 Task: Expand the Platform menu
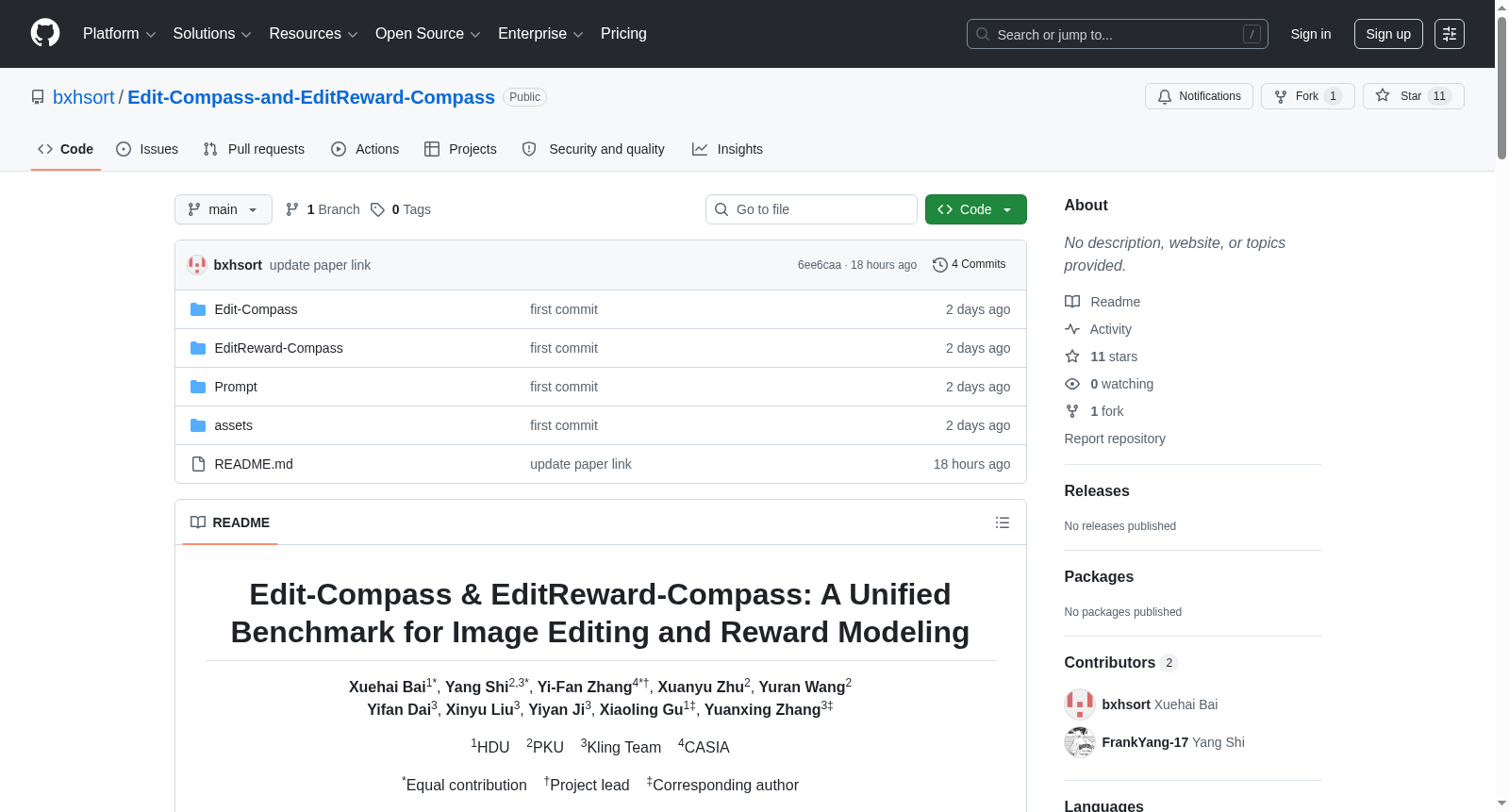tap(119, 34)
